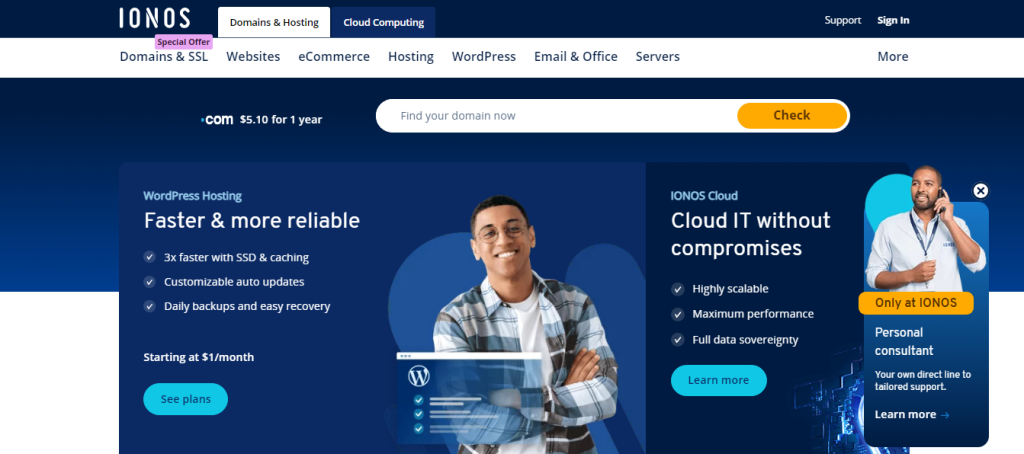Click the checkmark beside Full data sovereignty
This screenshot has width=1024, height=454.
678,340
